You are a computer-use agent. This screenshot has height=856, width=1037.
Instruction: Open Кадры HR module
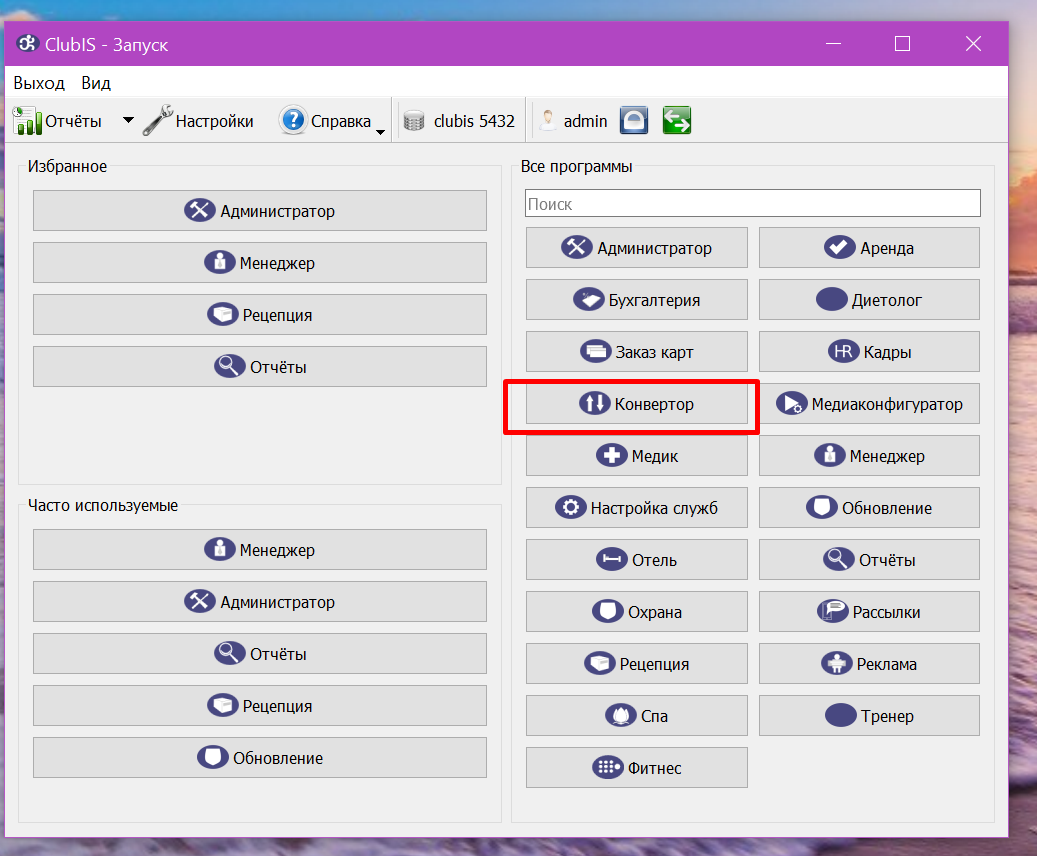(869, 352)
